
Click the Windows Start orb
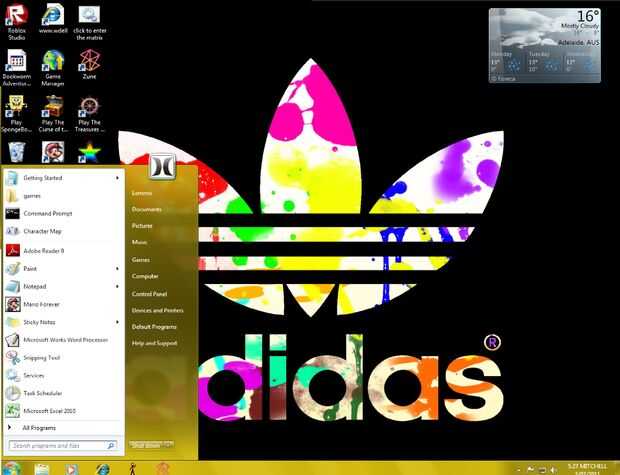(x=12, y=468)
